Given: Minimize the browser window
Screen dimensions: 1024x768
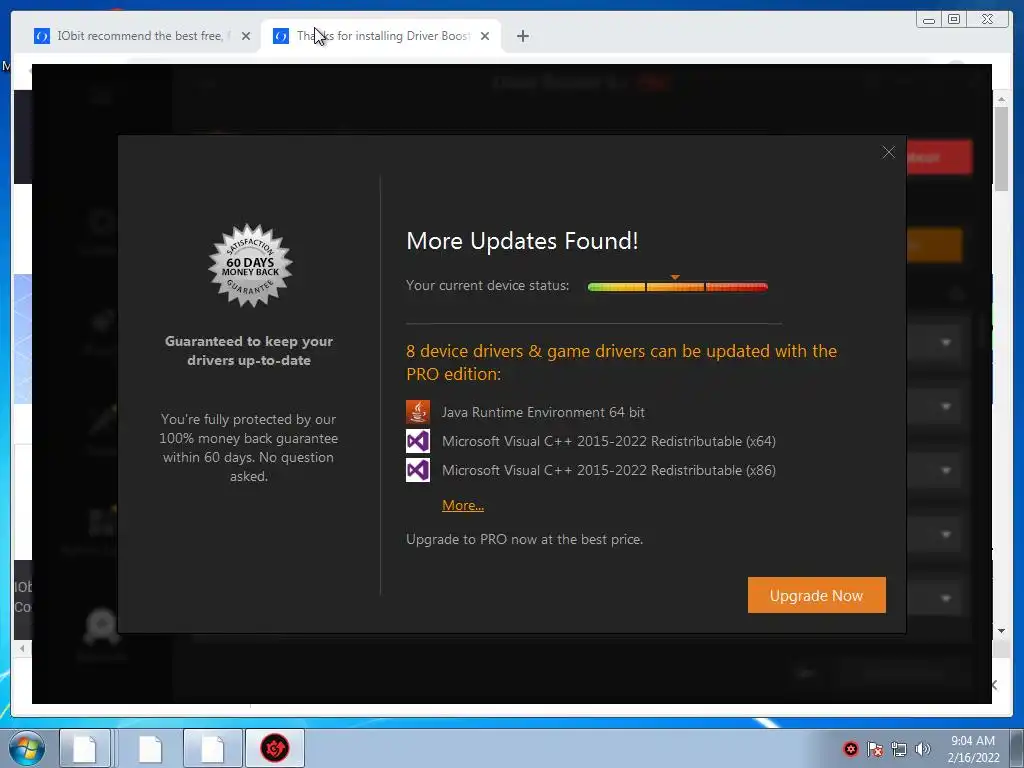Looking at the screenshot, I should pyautogui.click(x=929, y=20).
